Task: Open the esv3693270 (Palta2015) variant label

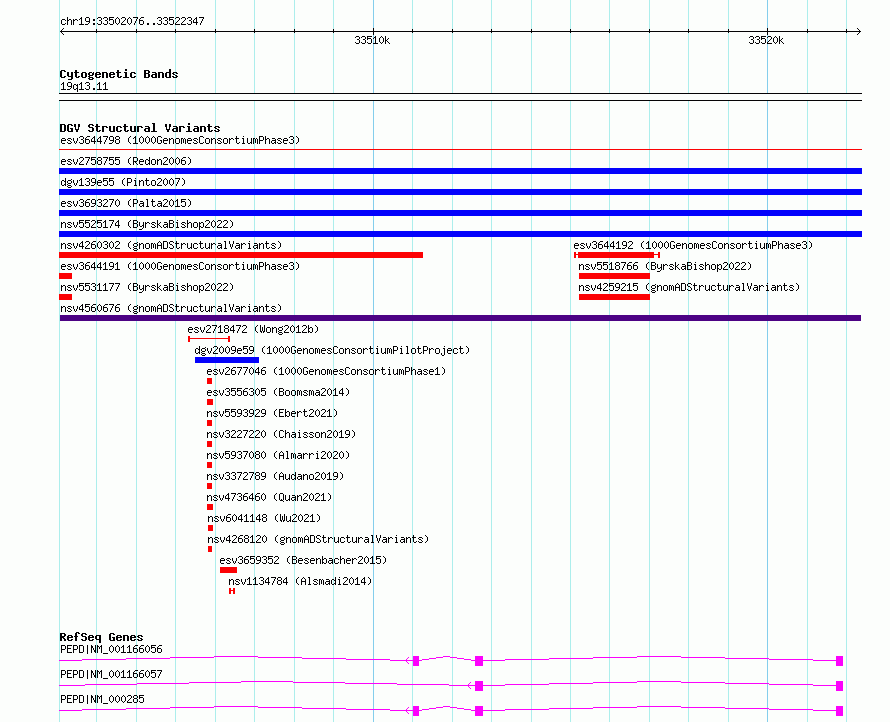Action: click(126, 203)
